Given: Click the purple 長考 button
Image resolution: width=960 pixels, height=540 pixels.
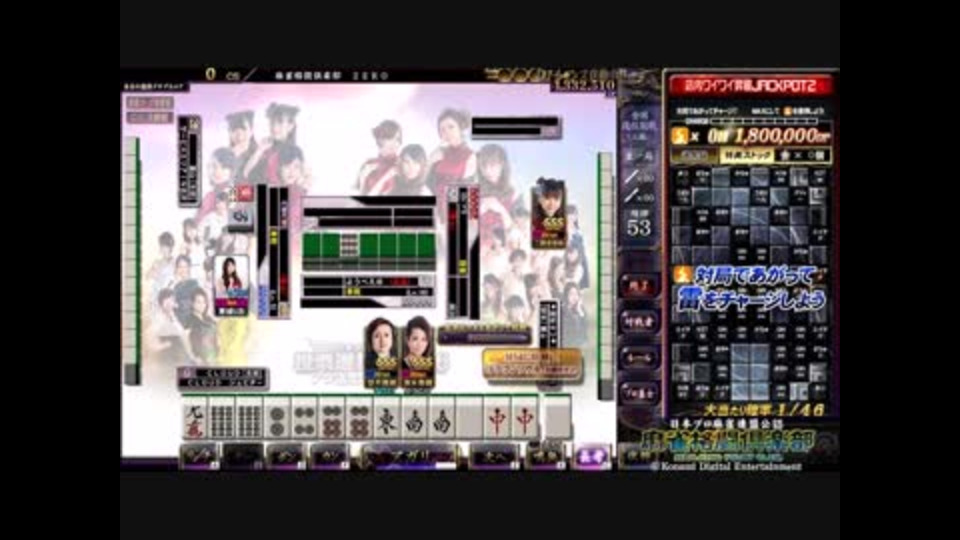Looking at the screenshot, I should (x=591, y=457).
